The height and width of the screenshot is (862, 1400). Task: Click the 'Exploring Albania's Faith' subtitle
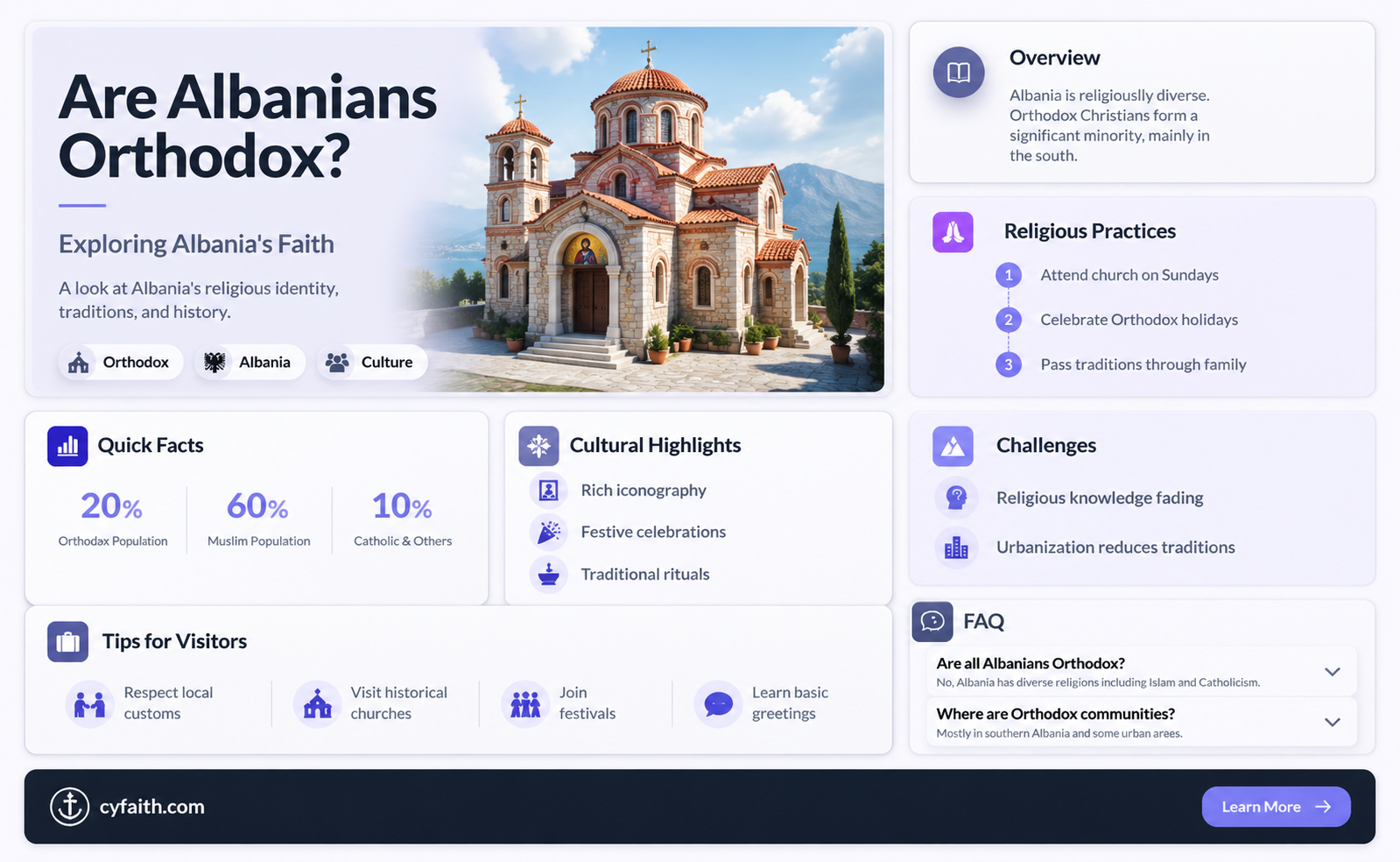(x=196, y=244)
